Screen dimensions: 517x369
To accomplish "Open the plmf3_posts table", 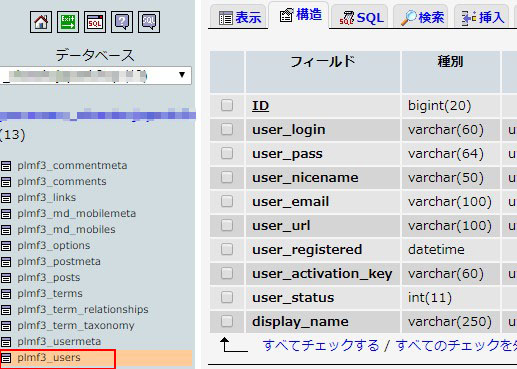I will [49, 278].
